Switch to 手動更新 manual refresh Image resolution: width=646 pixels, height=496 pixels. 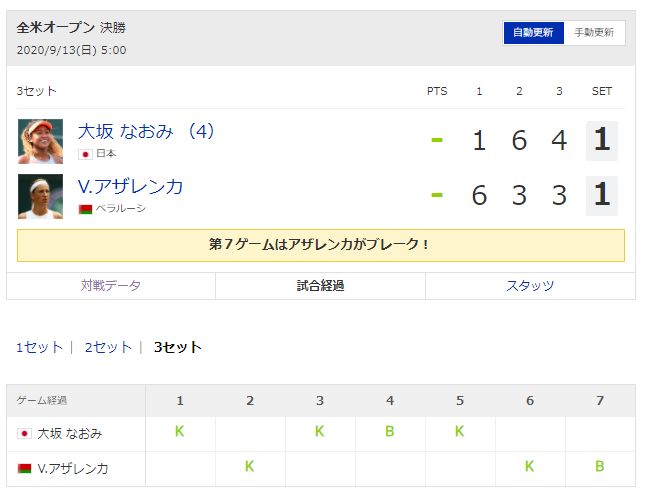pyautogui.click(x=594, y=33)
